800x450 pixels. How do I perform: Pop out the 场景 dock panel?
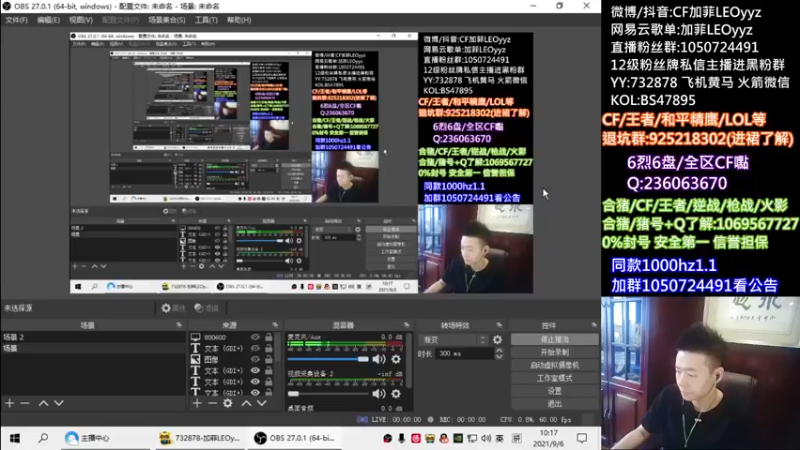[179, 325]
